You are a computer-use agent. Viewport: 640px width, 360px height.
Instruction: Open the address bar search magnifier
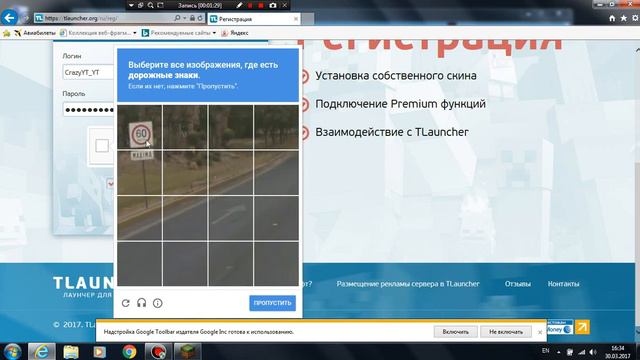(177, 18)
